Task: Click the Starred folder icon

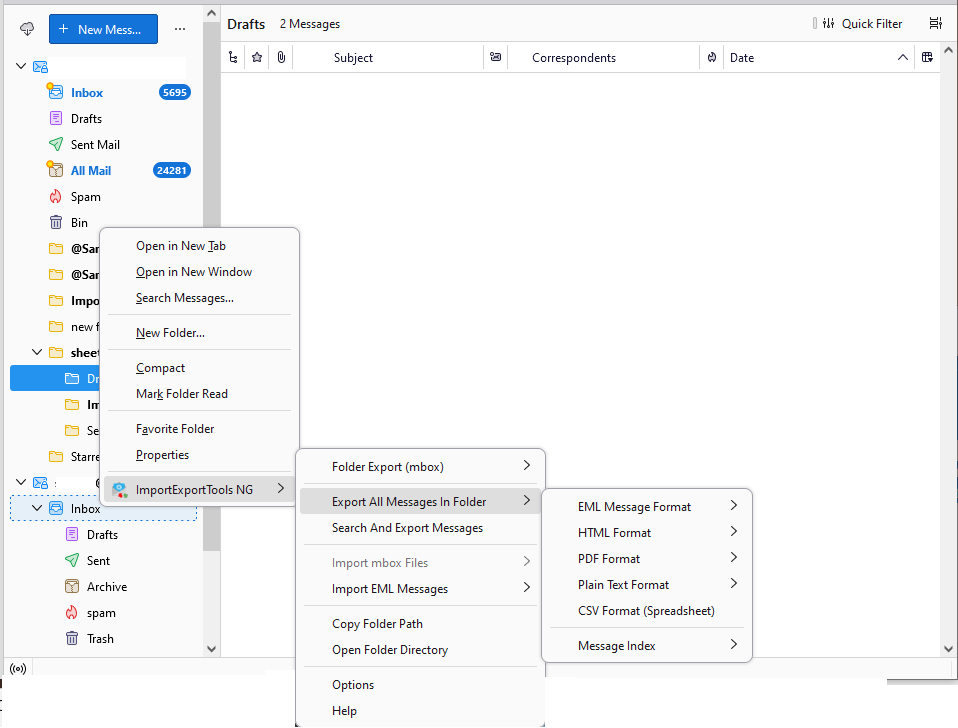Action: tap(56, 457)
